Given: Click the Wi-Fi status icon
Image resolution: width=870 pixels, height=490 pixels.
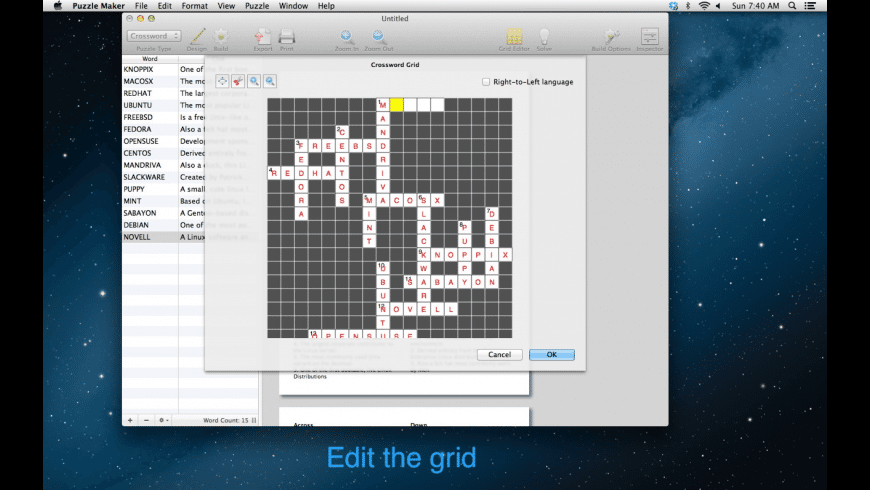Looking at the screenshot, I should click(704, 6).
